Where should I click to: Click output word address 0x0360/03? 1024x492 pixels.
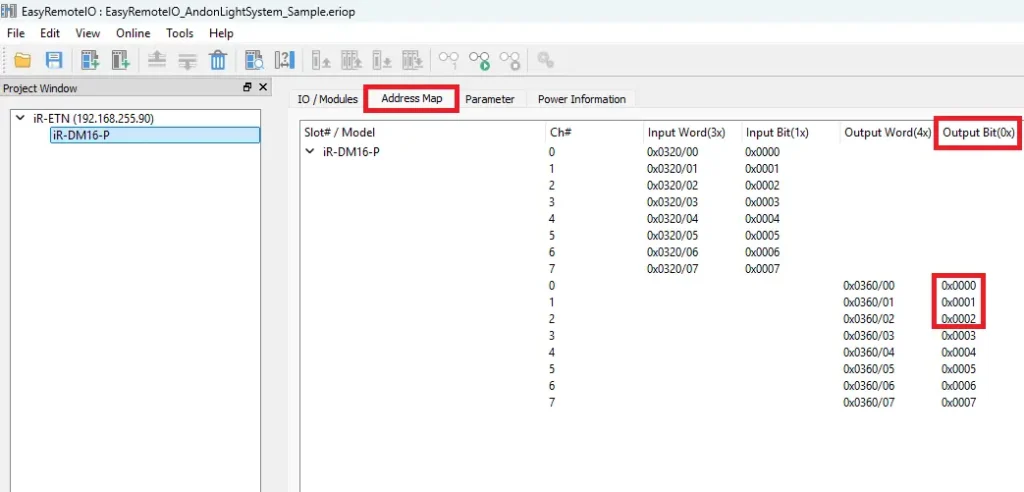click(869, 336)
